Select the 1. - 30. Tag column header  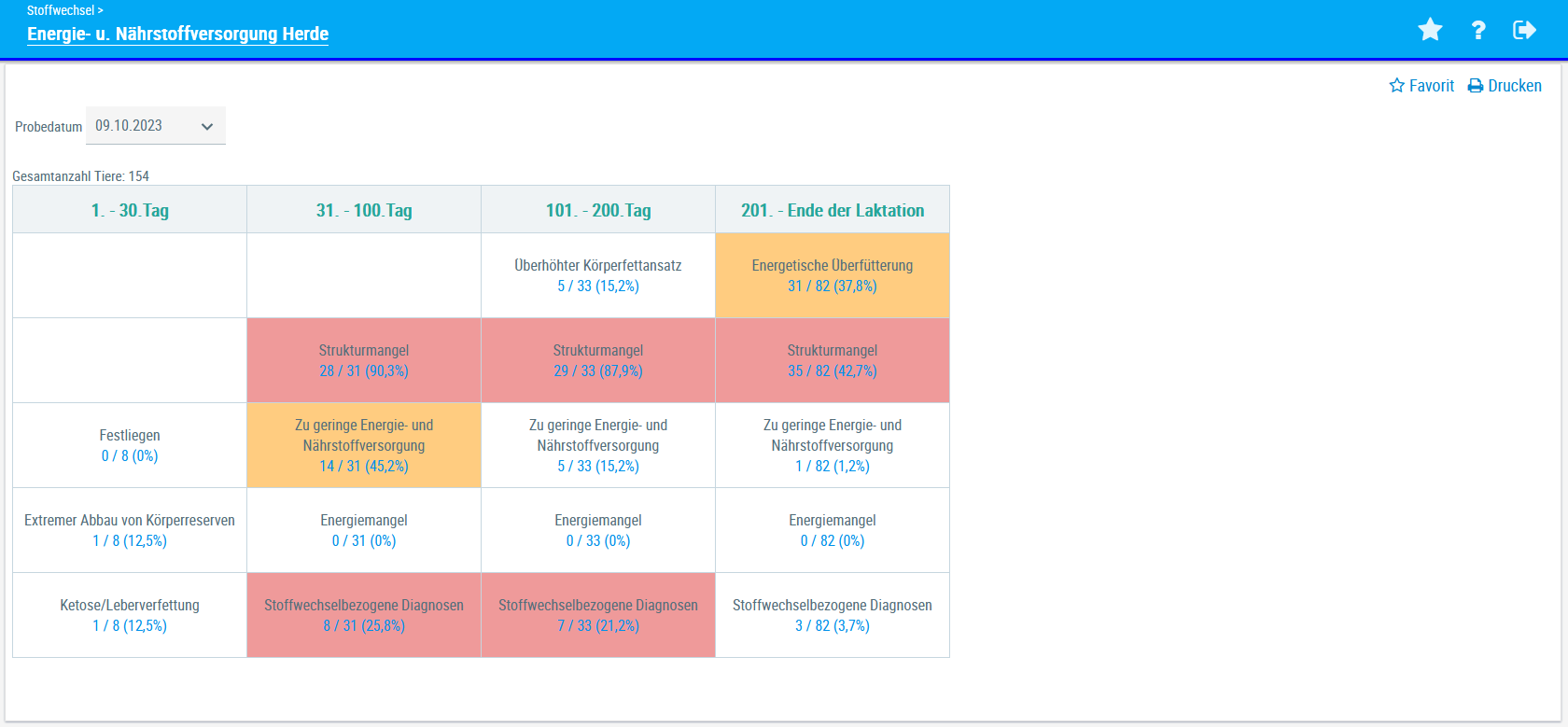130,210
